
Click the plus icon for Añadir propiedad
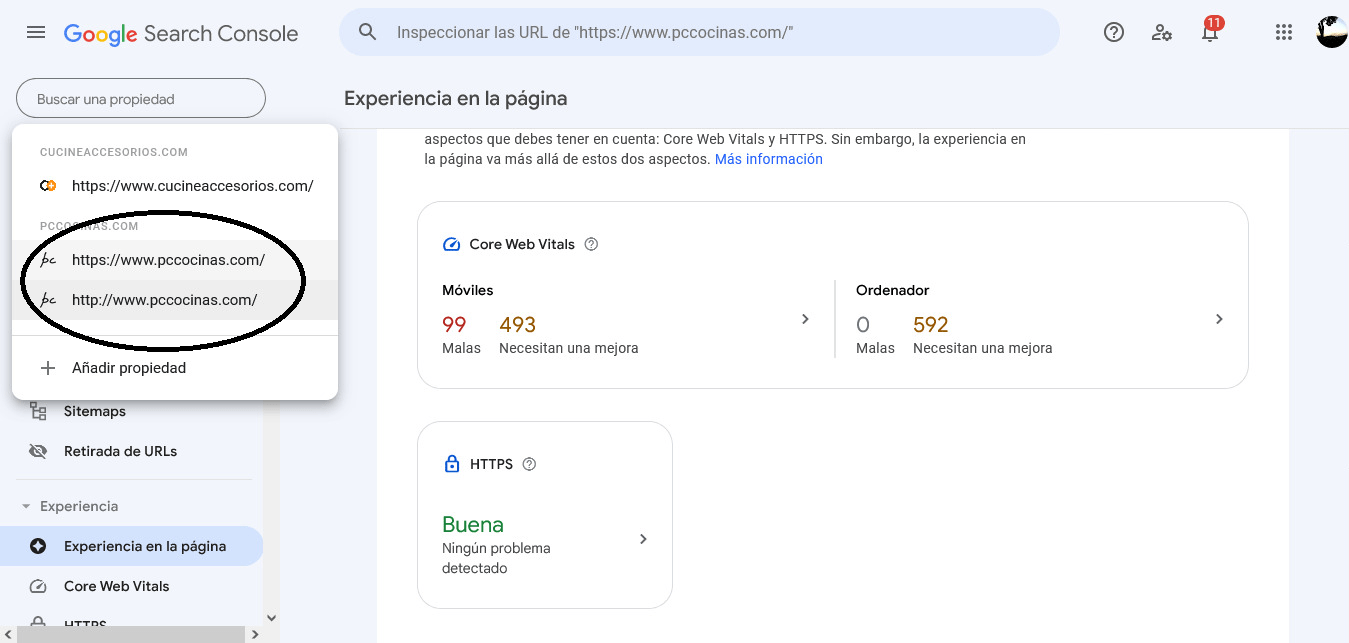(x=47, y=368)
